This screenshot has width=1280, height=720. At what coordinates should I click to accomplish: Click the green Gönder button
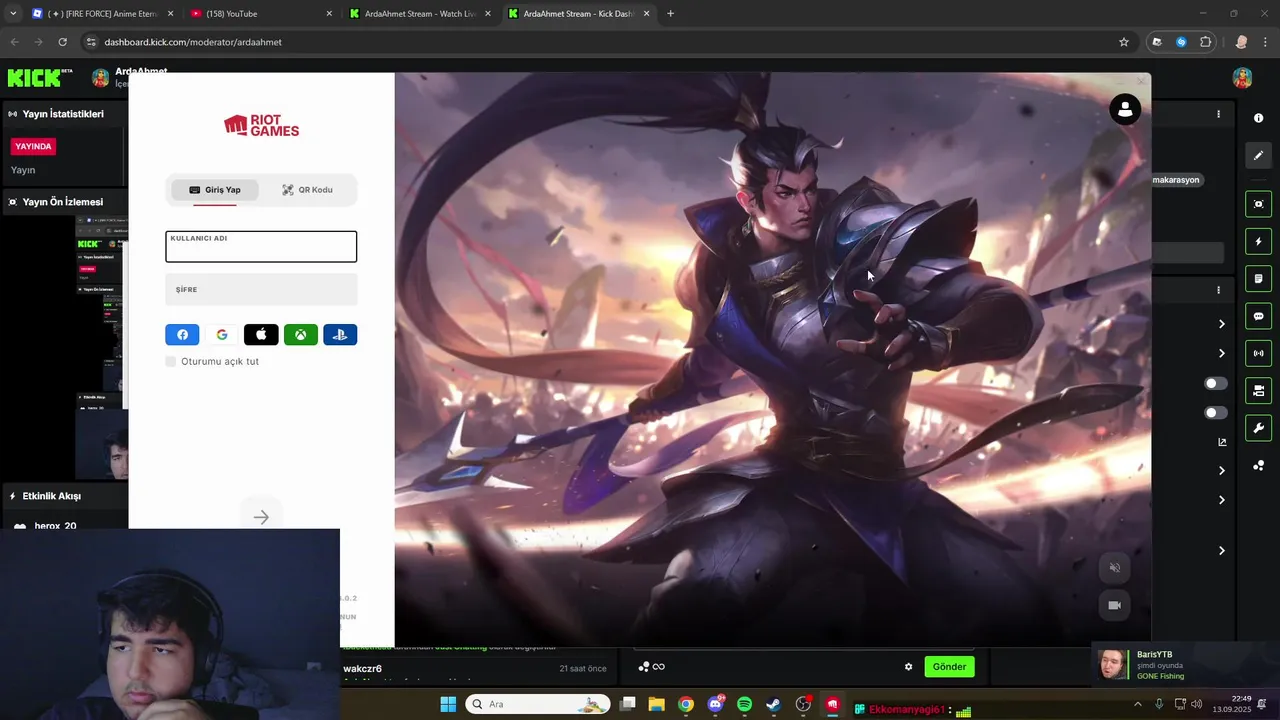pyautogui.click(x=949, y=667)
